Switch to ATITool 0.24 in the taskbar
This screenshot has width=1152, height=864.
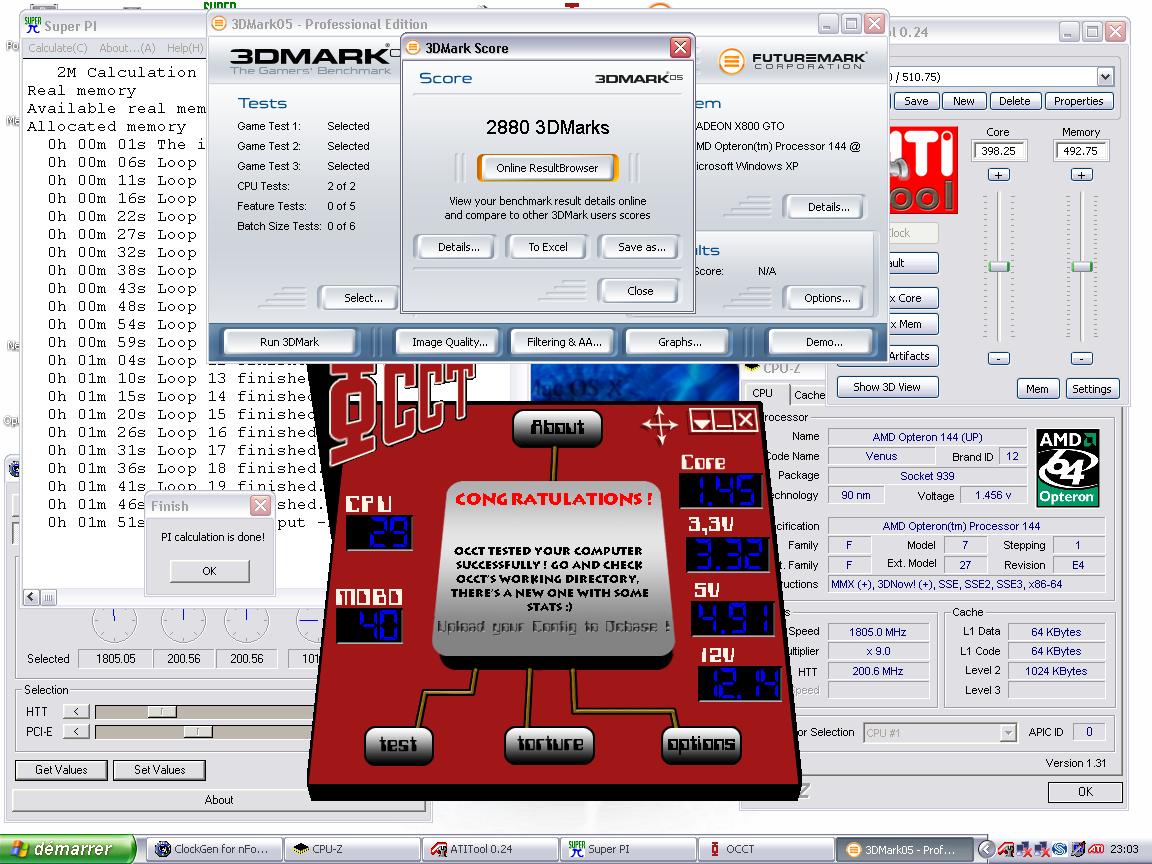pos(490,849)
